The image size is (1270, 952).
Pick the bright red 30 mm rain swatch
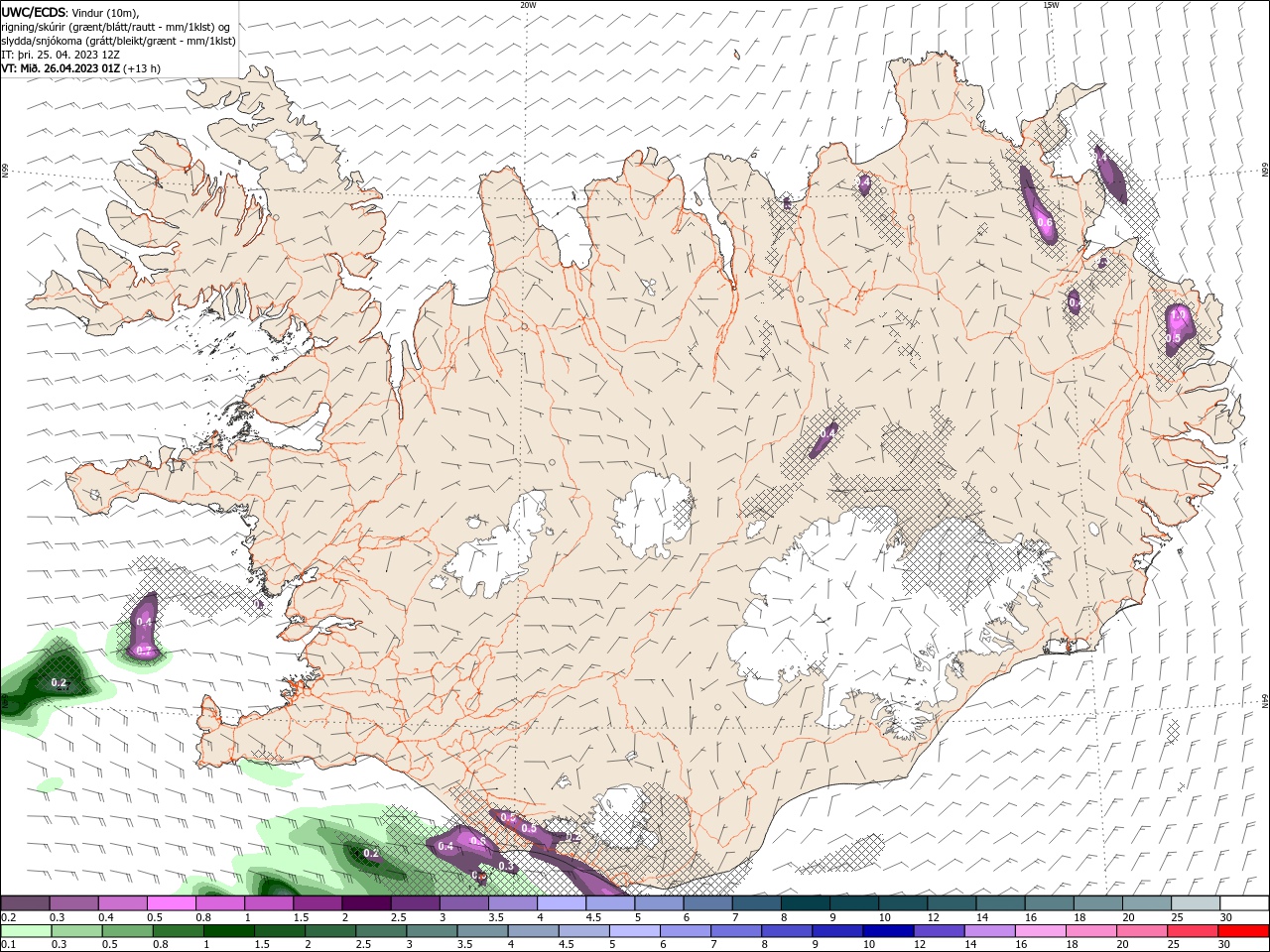[x=1244, y=931]
